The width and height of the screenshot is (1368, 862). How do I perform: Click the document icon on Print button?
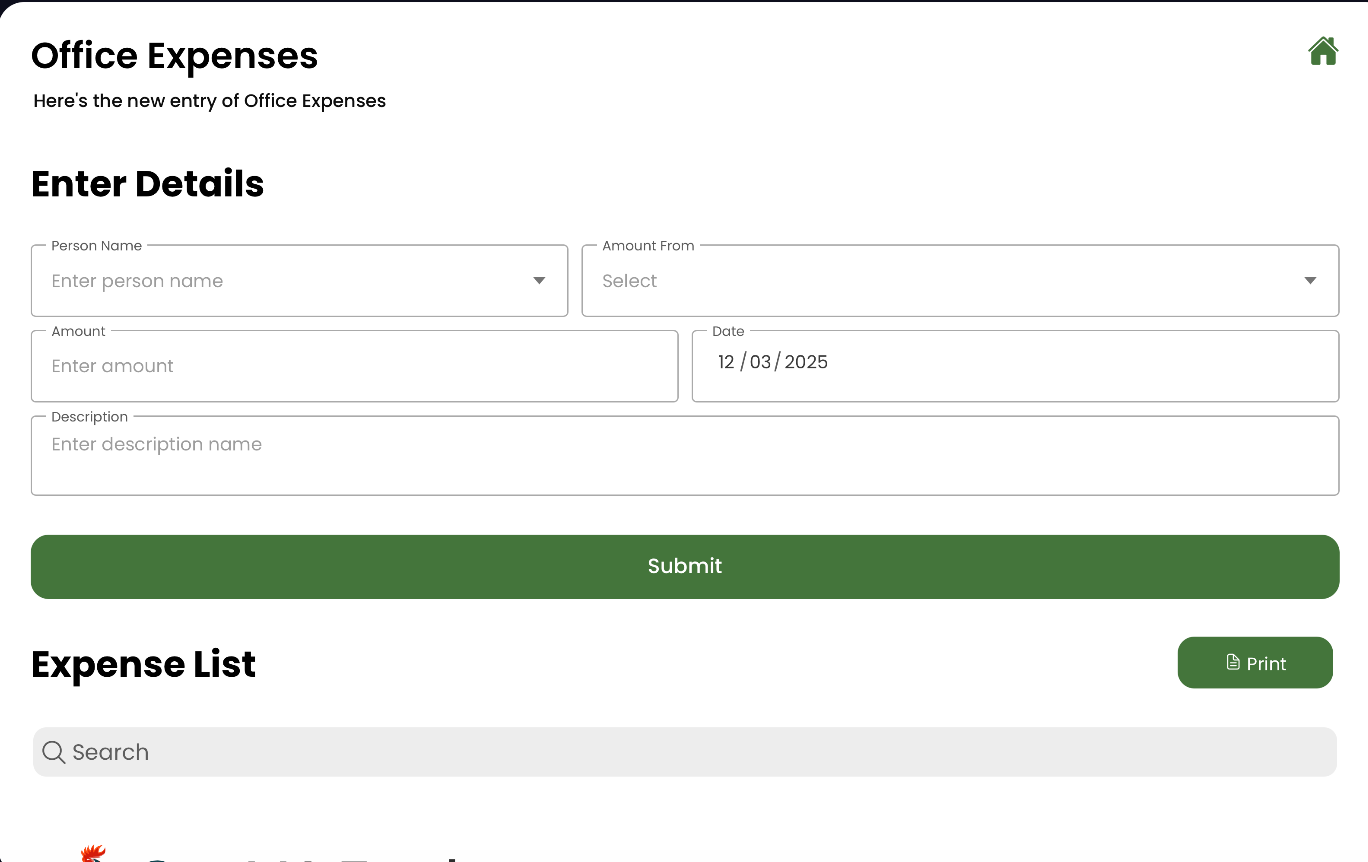(x=1232, y=663)
